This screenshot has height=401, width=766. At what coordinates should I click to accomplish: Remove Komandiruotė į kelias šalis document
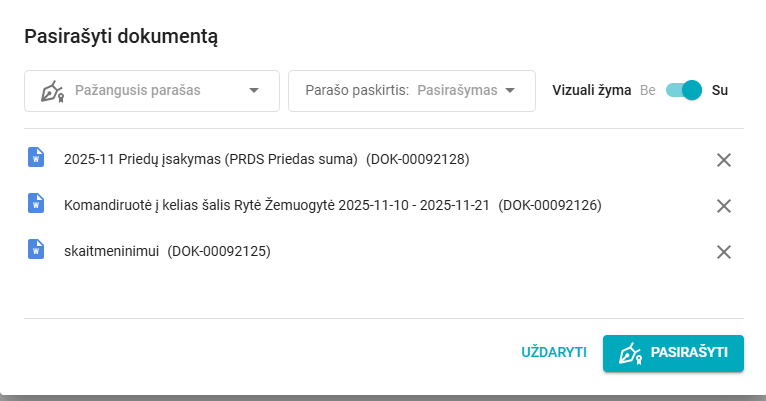click(724, 206)
